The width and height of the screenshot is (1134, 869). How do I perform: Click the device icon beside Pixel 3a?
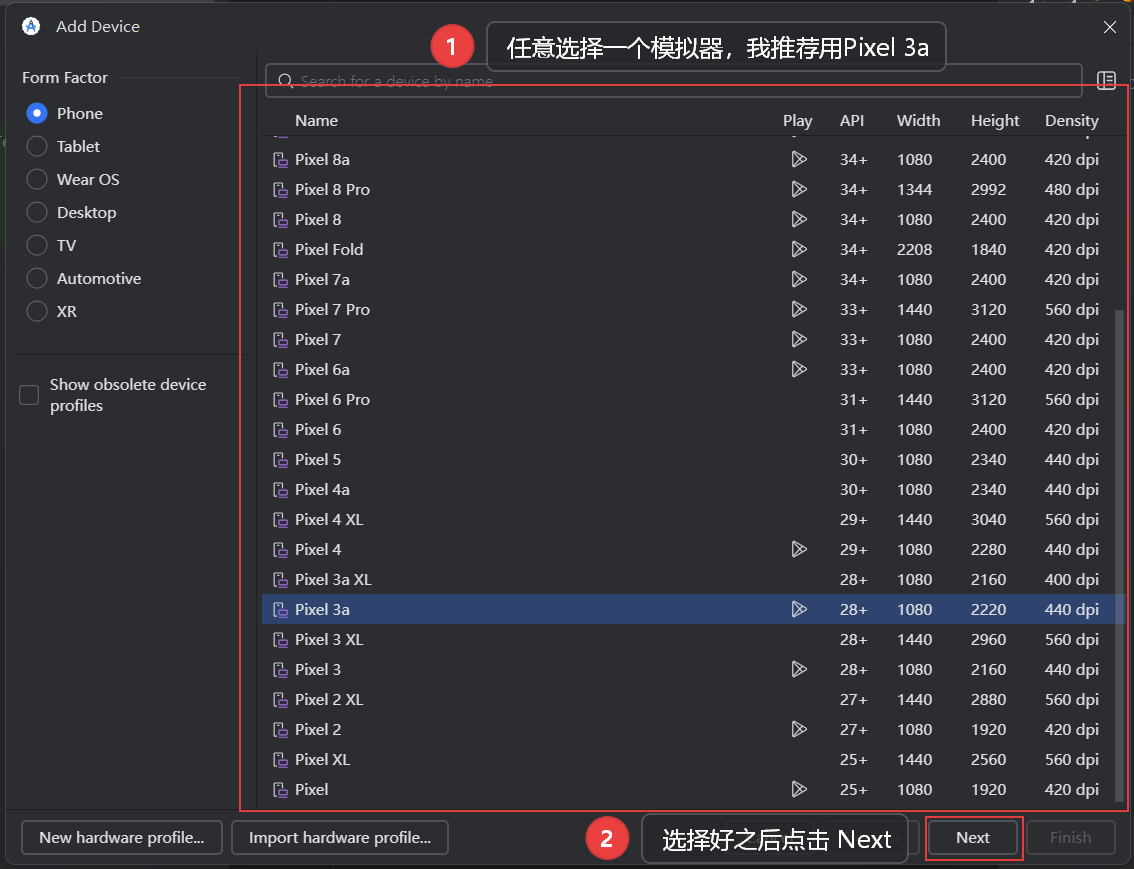281,609
